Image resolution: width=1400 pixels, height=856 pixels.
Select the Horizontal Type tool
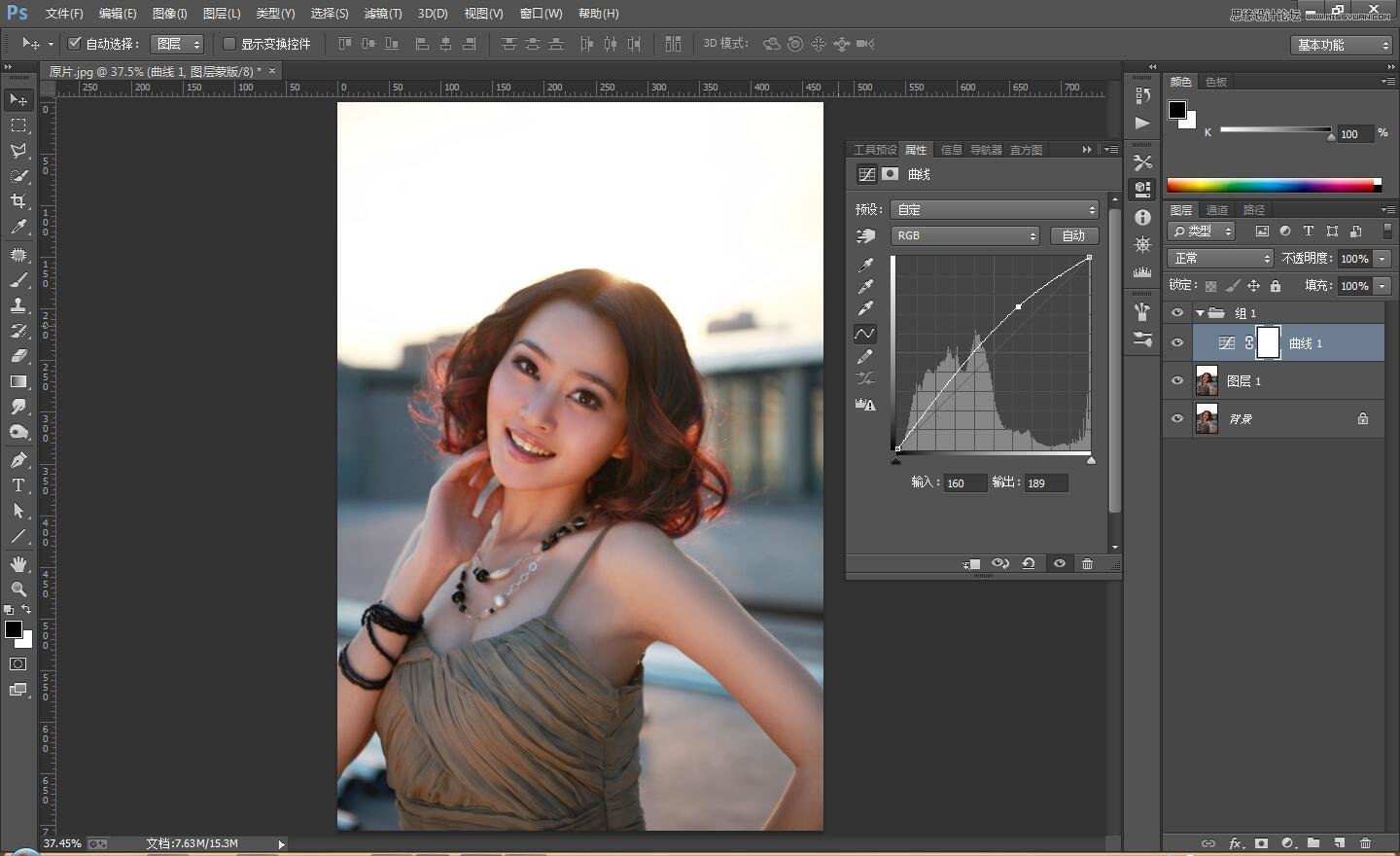[17, 485]
